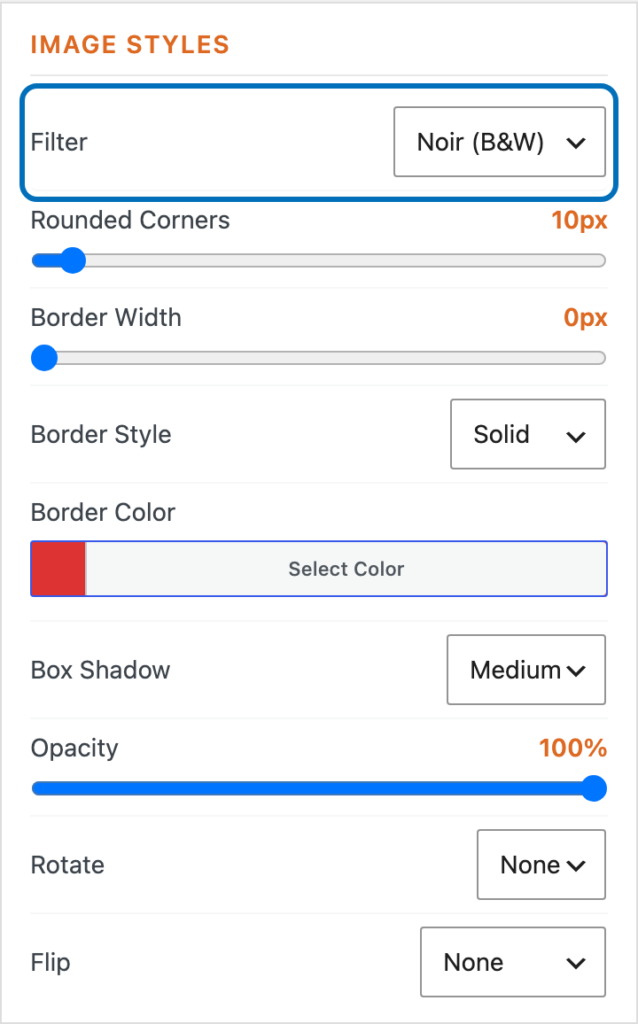Open the Border Style dropdown set to Solid
The width and height of the screenshot is (638, 1024).
coord(528,434)
